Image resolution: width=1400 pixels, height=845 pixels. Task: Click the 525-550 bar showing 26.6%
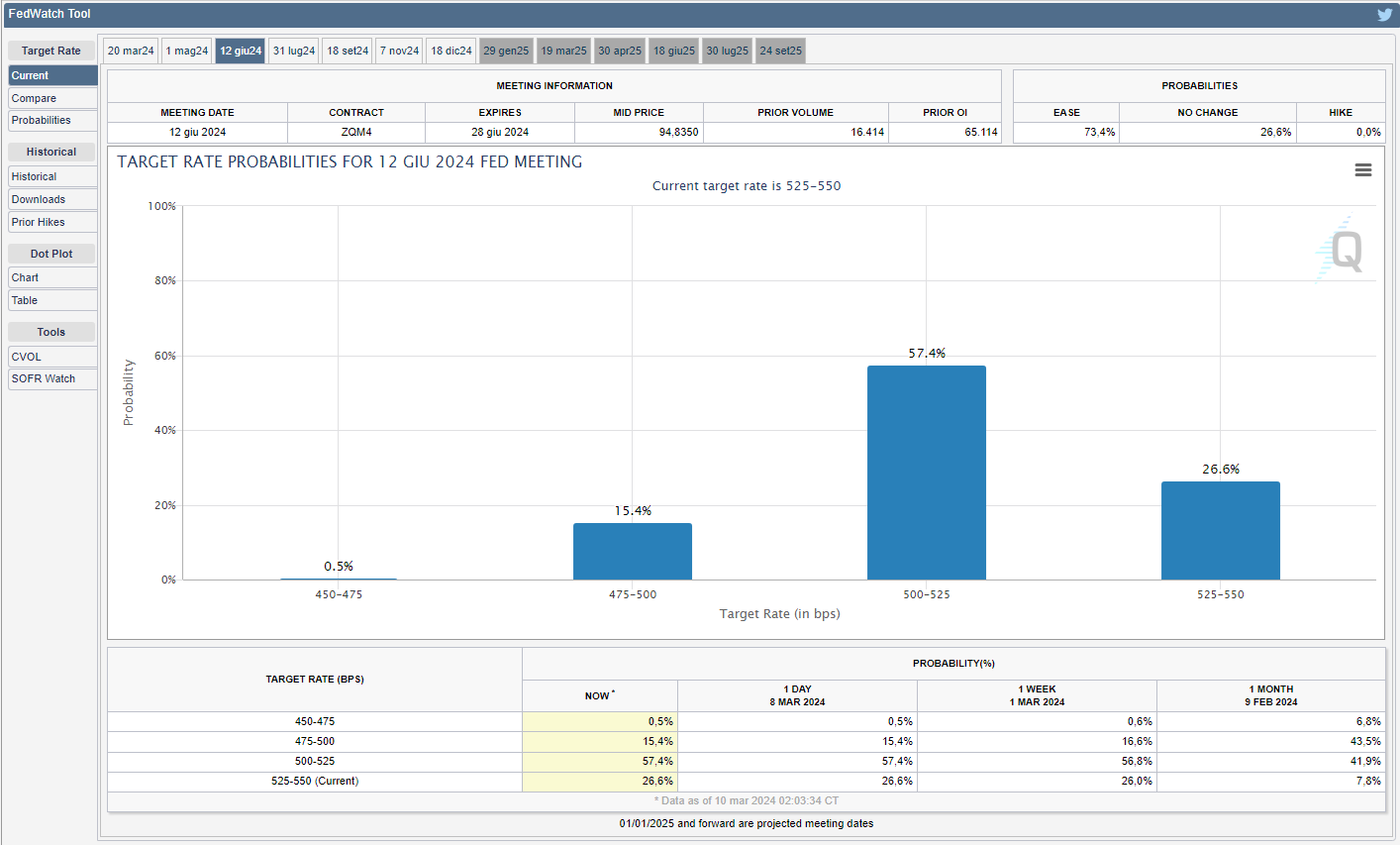(x=1220, y=530)
